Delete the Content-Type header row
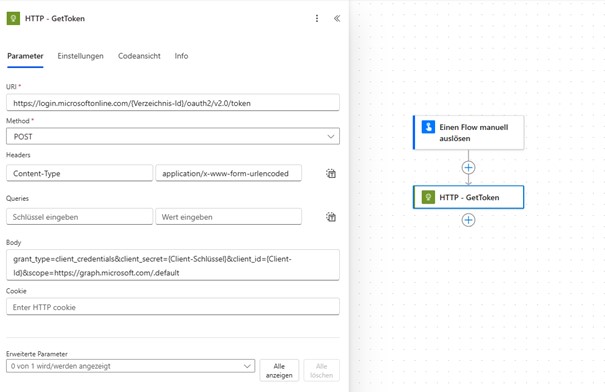The height and width of the screenshot is (392, 605). (x=331, y=173)
